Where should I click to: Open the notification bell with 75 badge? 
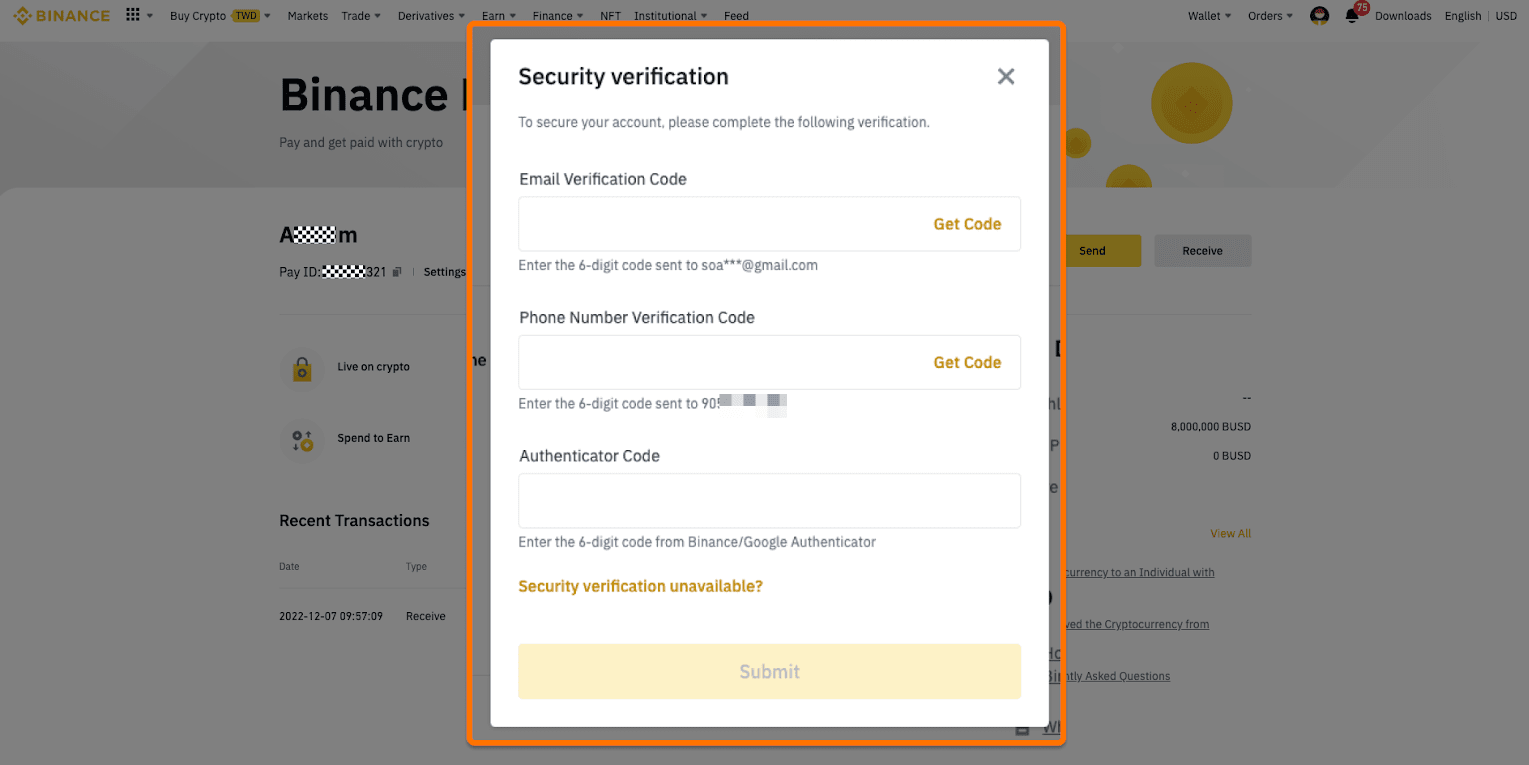point(1352,16)
